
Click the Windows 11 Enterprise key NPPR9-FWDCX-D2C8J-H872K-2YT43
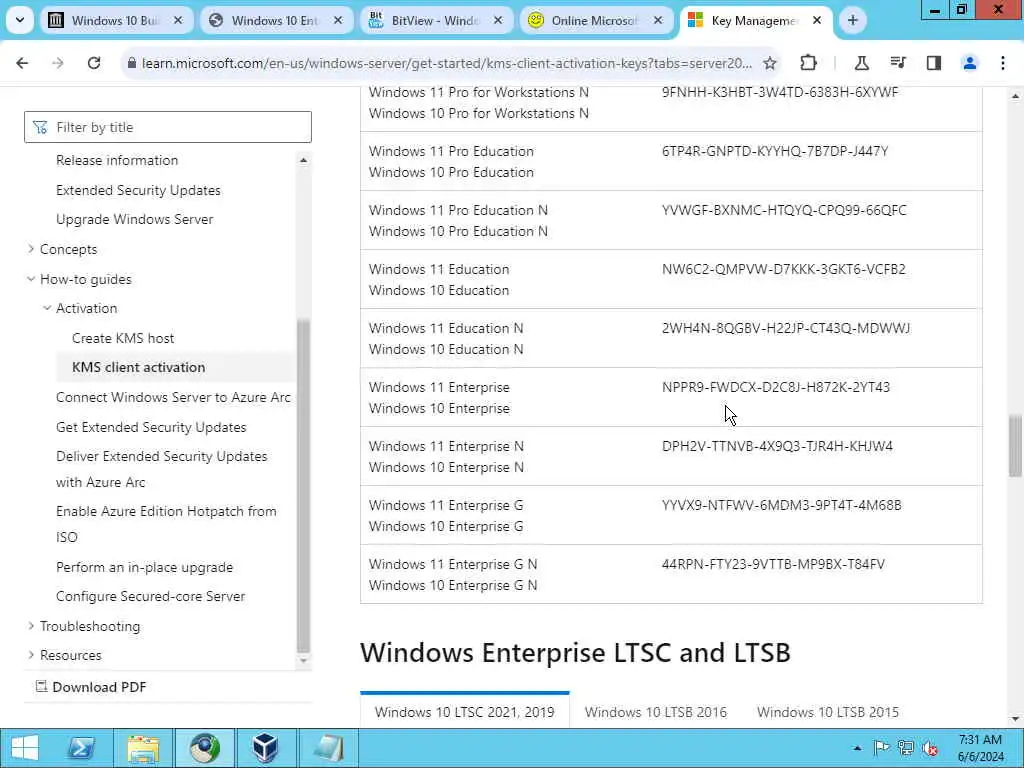776,387
